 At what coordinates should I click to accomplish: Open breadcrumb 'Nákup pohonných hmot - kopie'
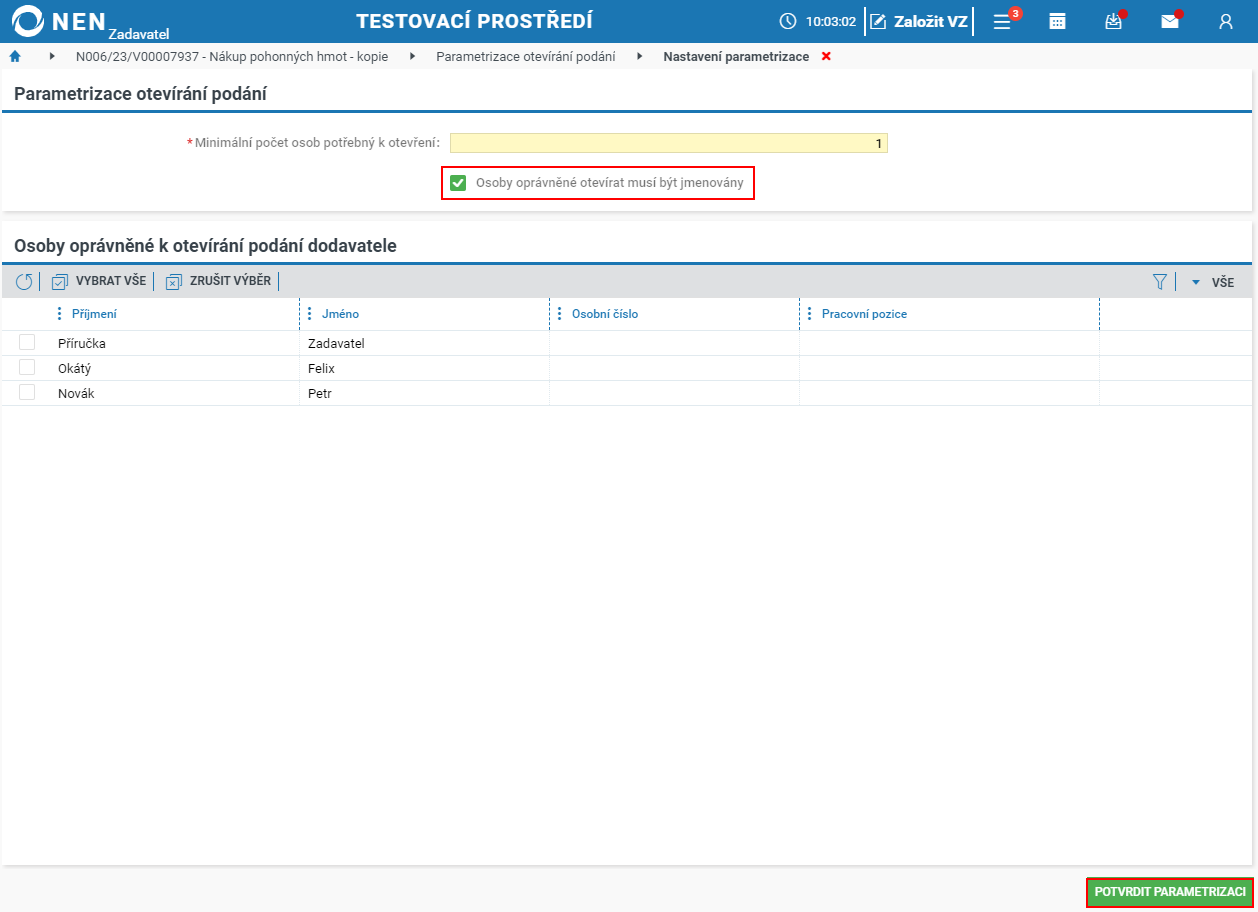pyautogui.click(x=232, y=57)
